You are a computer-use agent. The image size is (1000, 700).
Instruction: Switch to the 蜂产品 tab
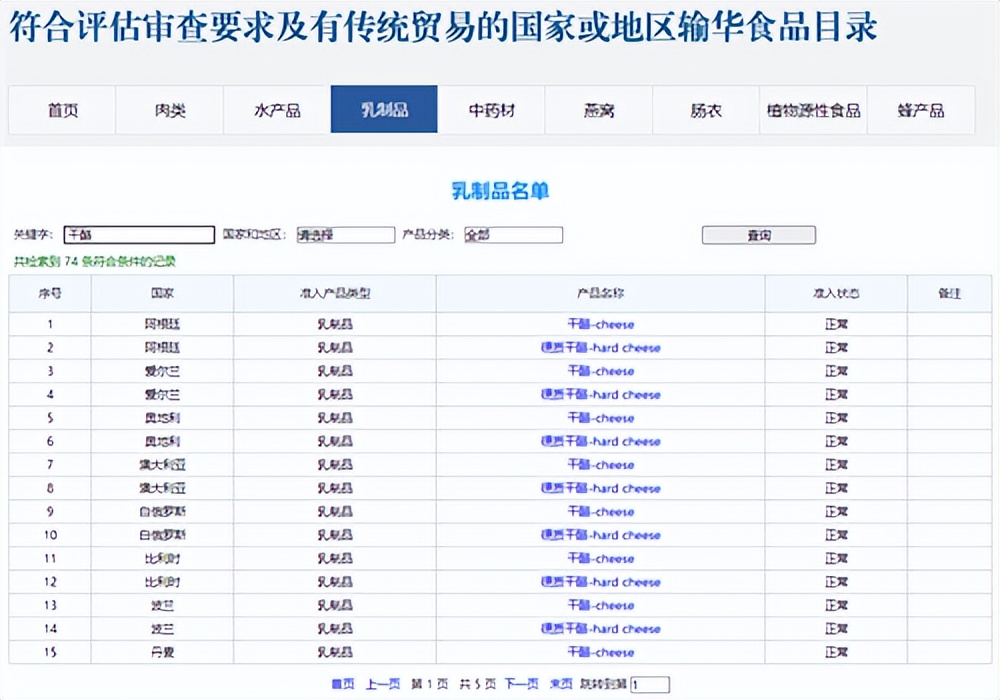point(921,110)
